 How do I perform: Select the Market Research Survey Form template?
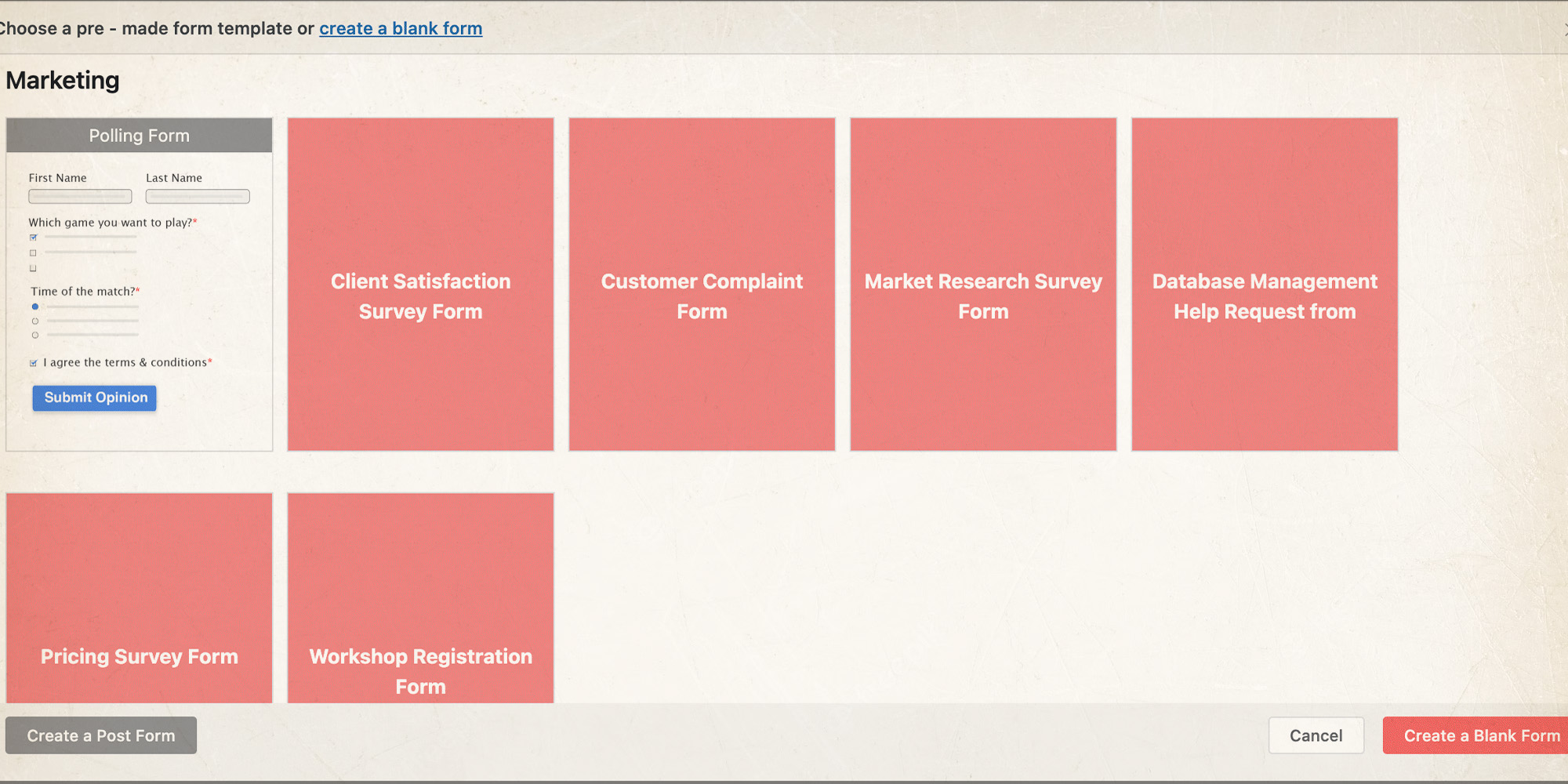click(x=983, y=285)
